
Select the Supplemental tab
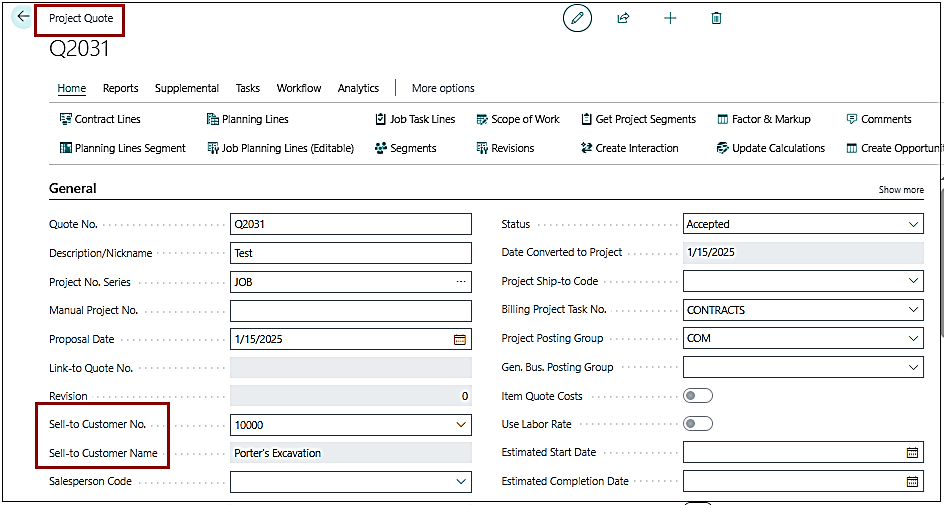(x=187, y=88)
